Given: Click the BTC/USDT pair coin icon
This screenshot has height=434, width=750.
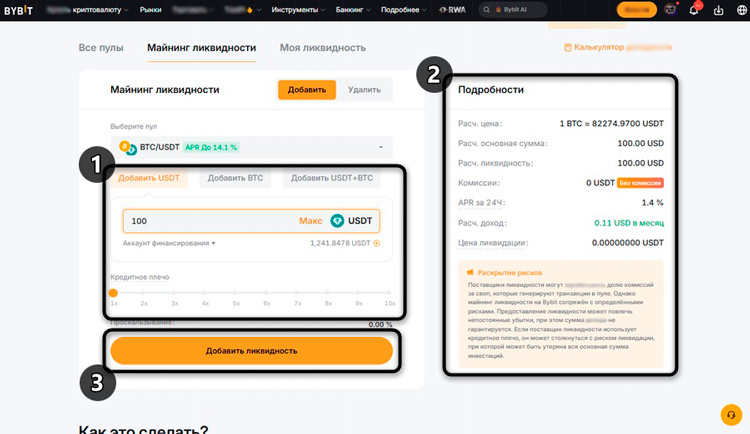Looking at the screenshot, I should point(128,147).
